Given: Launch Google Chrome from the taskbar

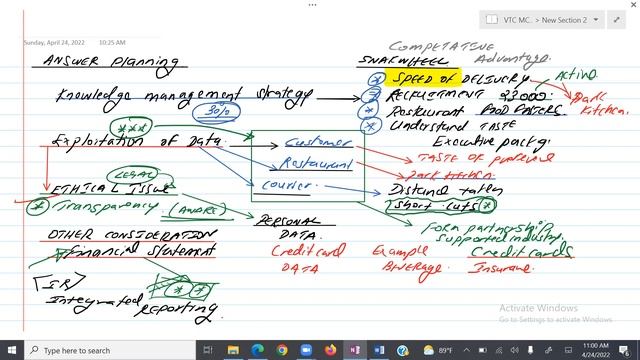Looking at the screenshot, I should tap(282, 350).
